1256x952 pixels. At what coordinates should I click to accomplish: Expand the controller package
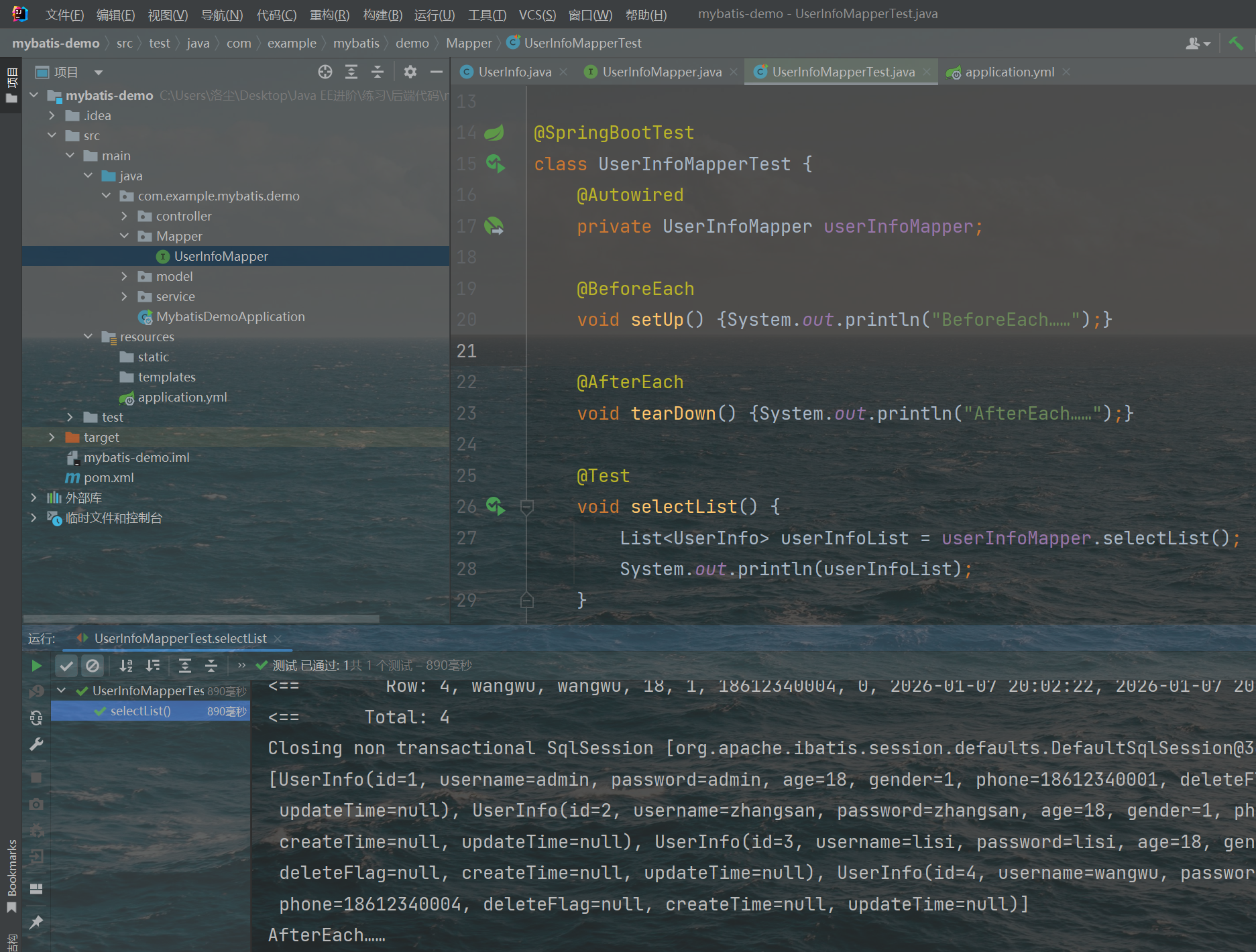point(125,216)
